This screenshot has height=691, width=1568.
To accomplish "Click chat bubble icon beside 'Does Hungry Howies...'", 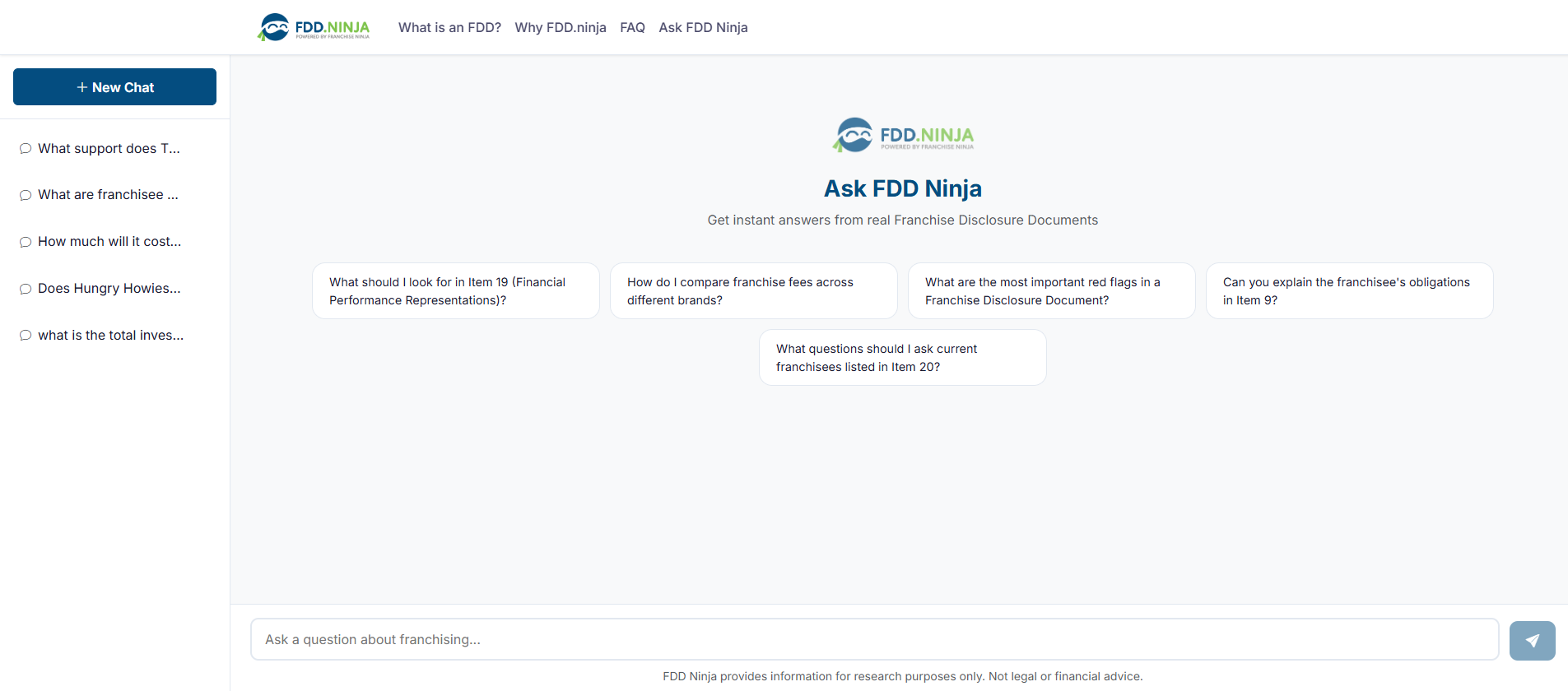I will [x=26, y=289].
